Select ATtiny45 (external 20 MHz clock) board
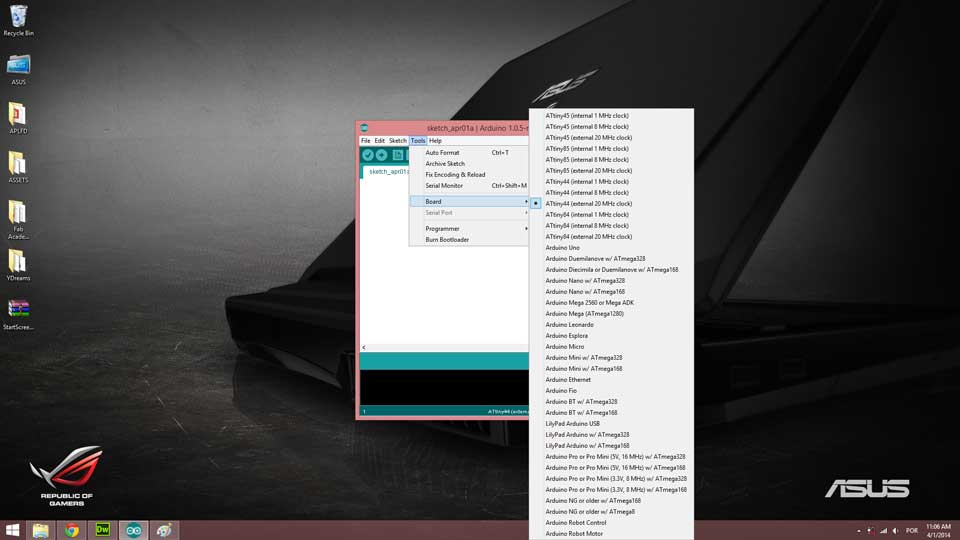960x540 pixels. (611, 138)
